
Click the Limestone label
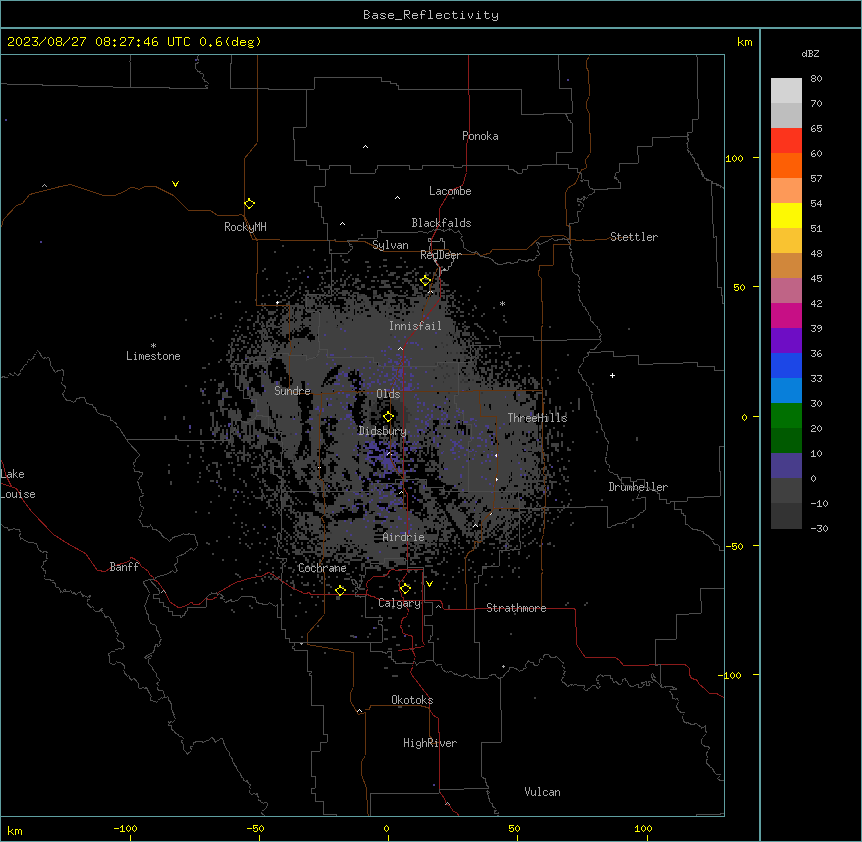click(153, 356)
